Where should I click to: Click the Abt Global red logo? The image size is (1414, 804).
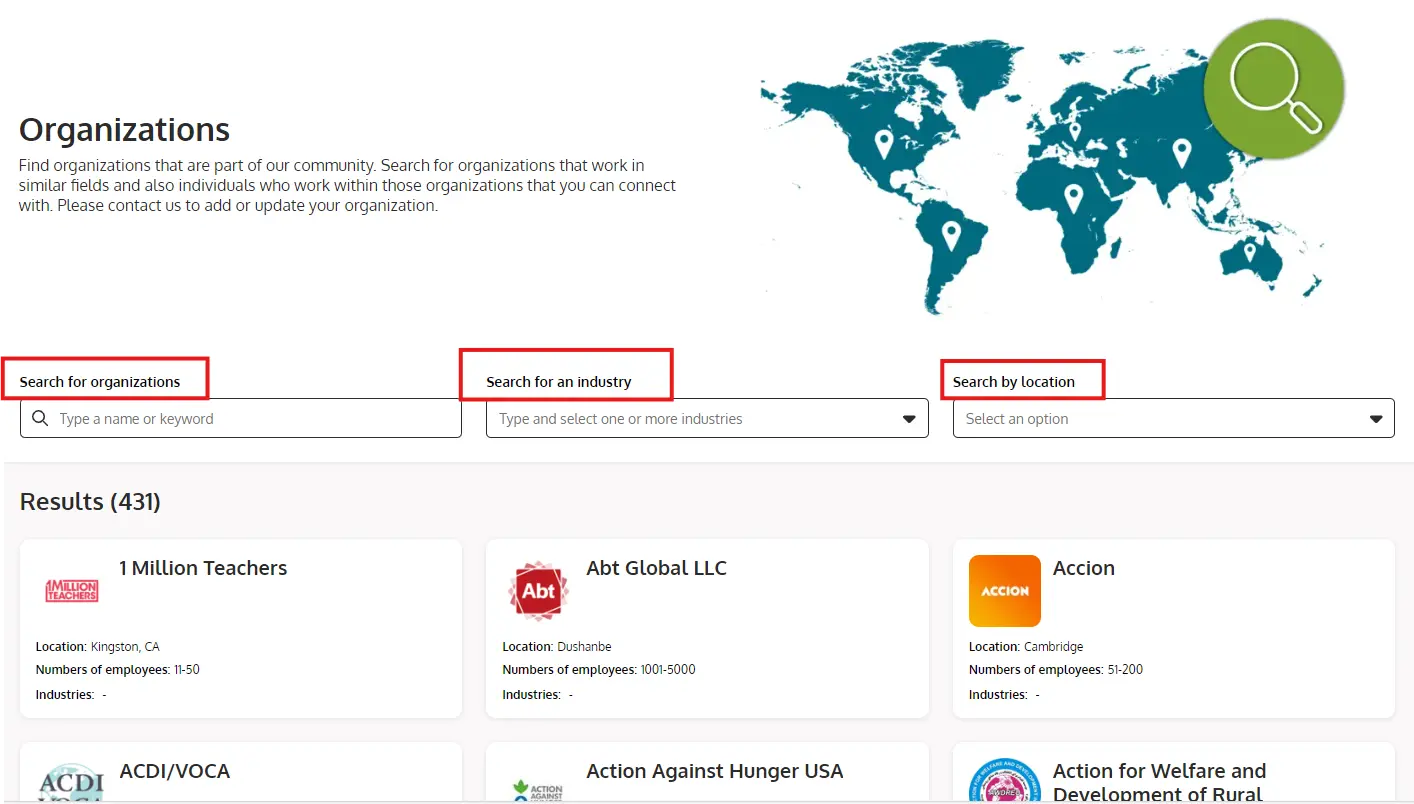[x=538, y=591]
